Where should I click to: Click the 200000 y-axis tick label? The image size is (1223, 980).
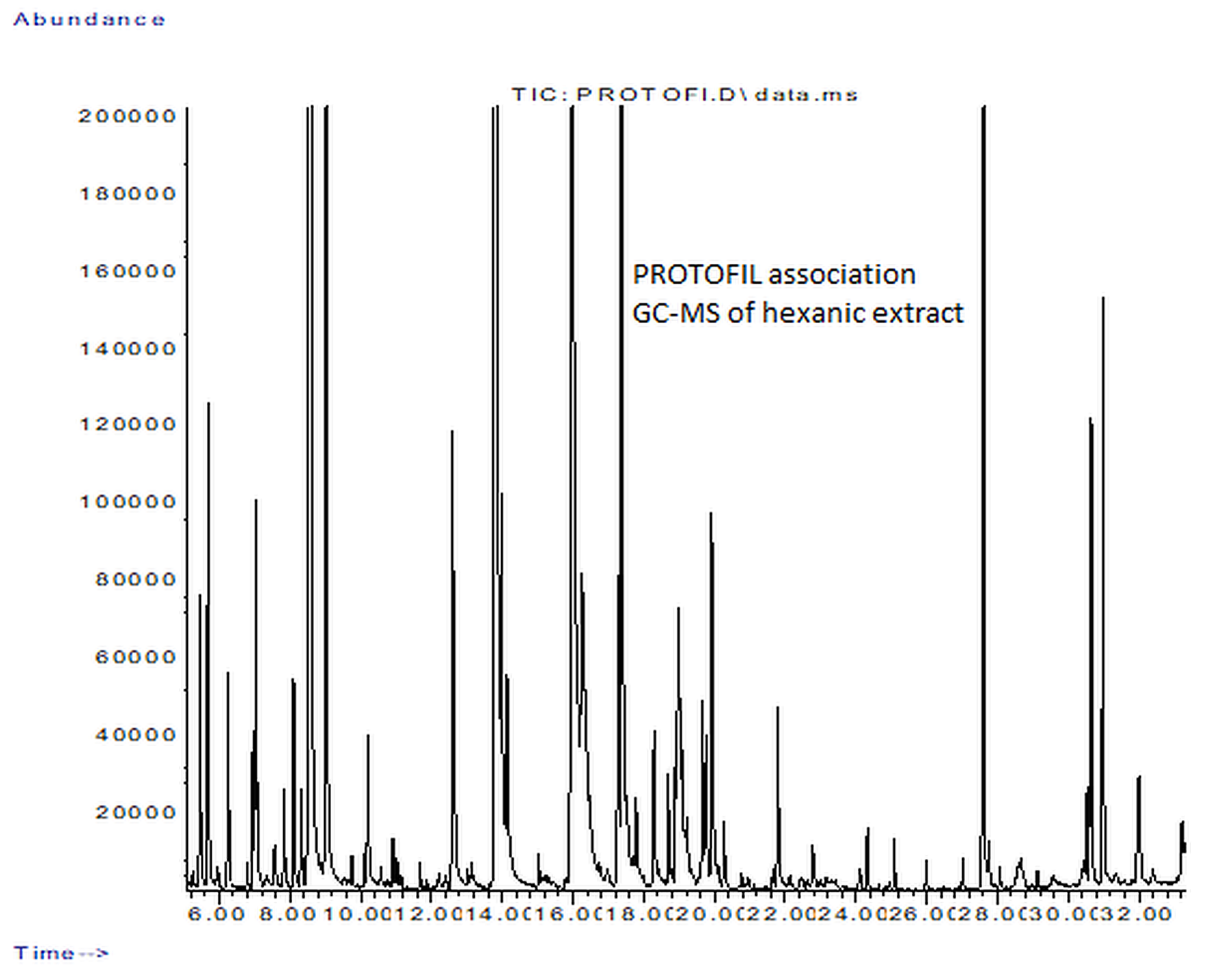coord(127,116)
